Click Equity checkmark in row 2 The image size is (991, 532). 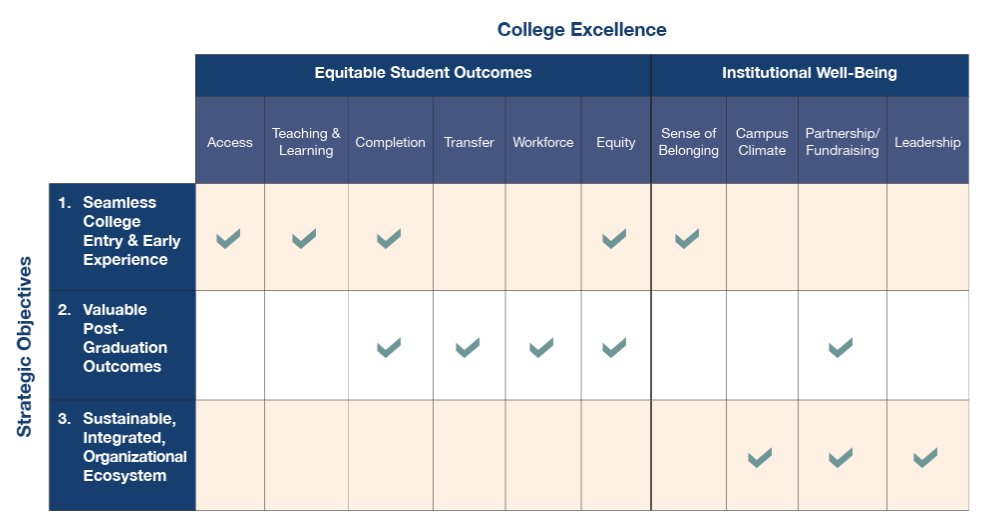(614, 348)
